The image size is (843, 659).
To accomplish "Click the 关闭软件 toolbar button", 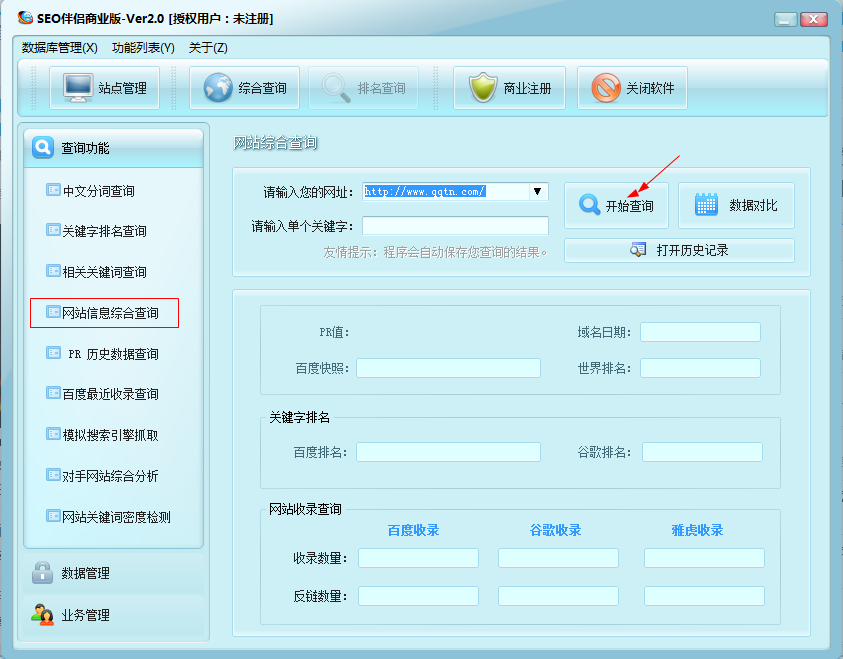I will click(x=632, y=88).
